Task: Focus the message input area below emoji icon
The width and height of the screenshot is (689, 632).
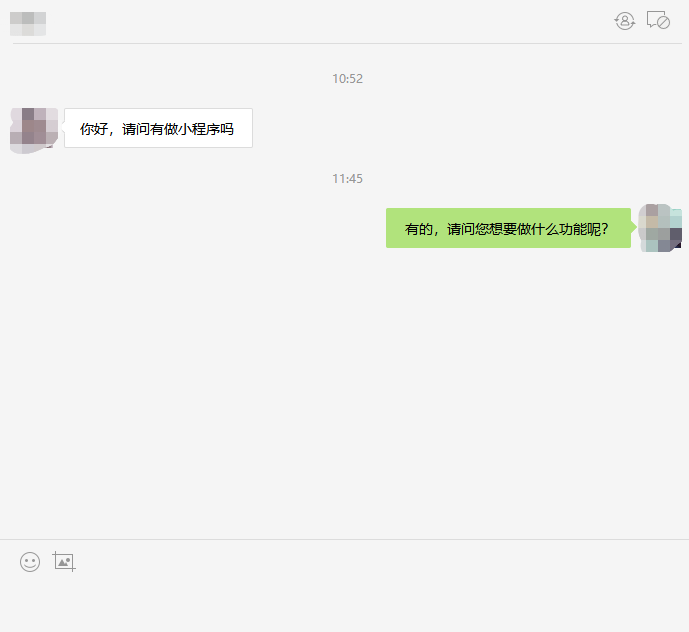Action: click(344, 604)
